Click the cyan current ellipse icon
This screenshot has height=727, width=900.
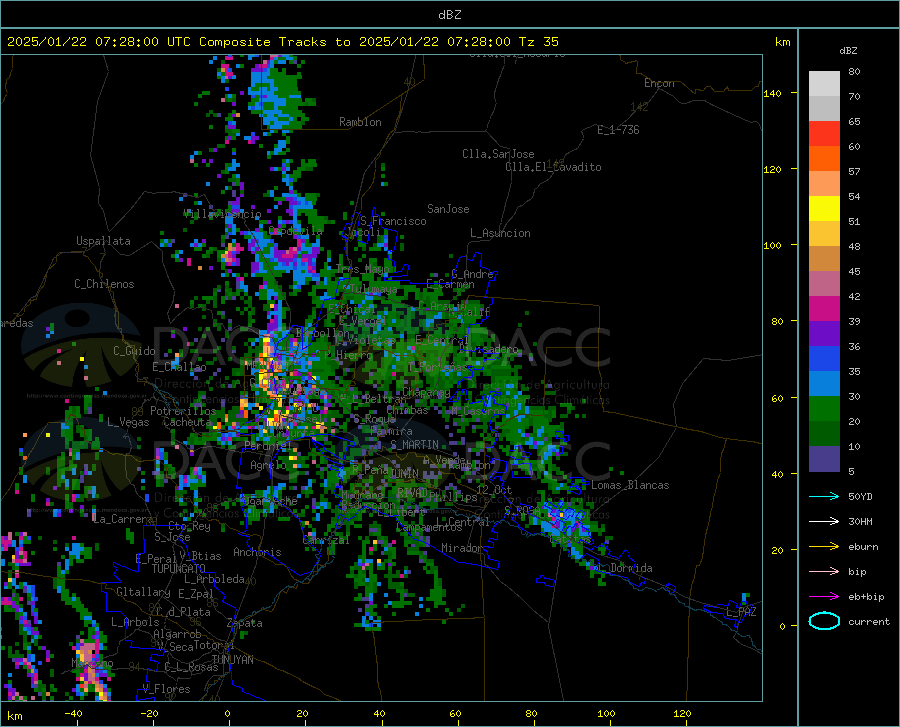824,621
